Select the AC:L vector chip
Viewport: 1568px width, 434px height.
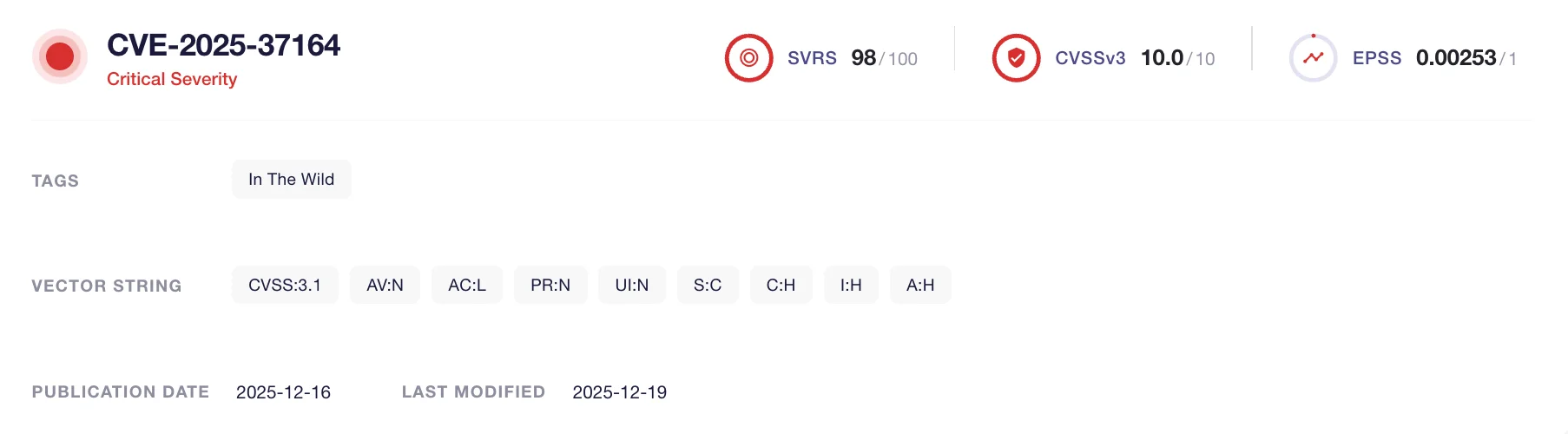coord(467,285)
